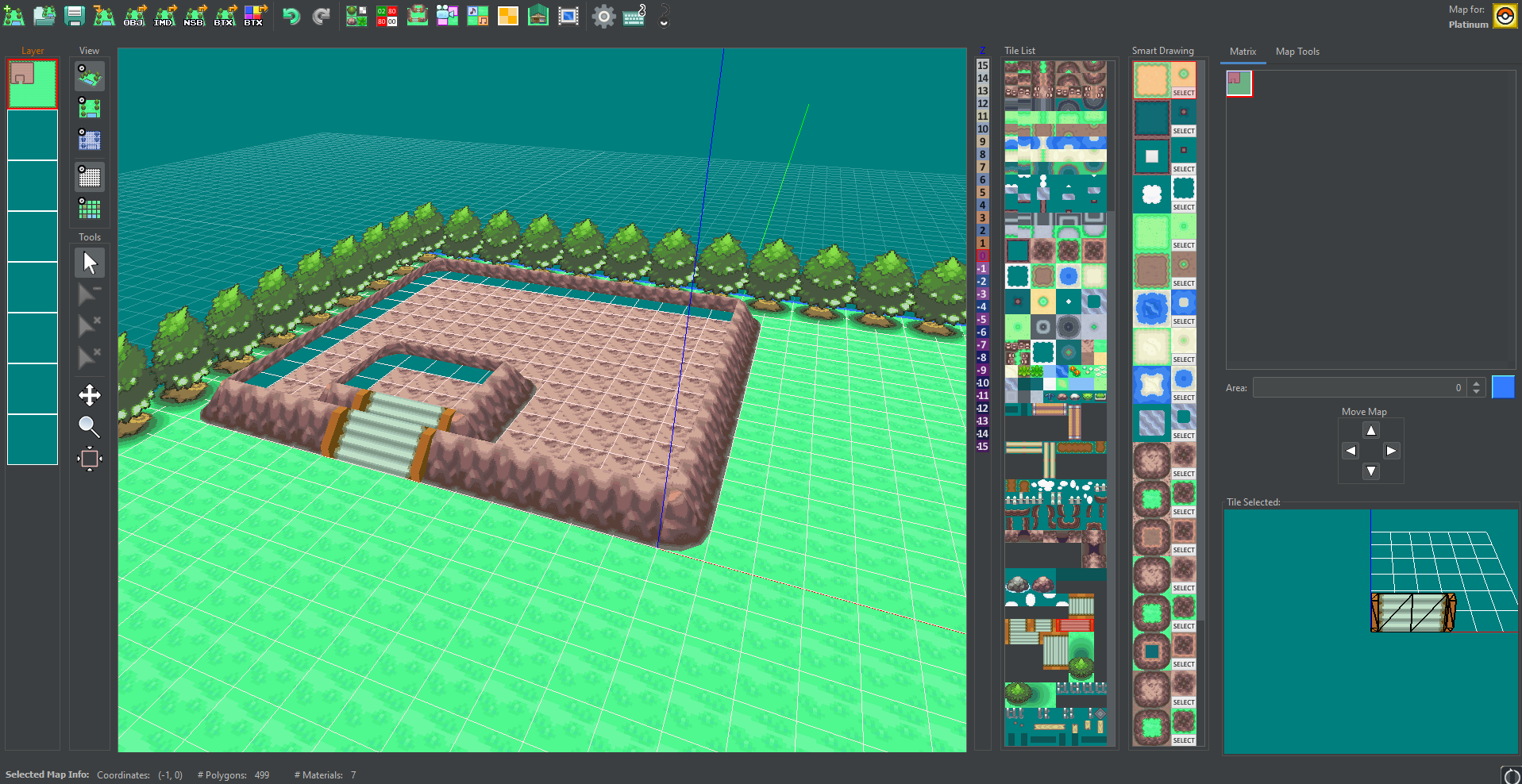The height and width of the screenshot is (784, 1522).
Task: Open the keyboard shortcuts icon
Action: tap(634, 16)
